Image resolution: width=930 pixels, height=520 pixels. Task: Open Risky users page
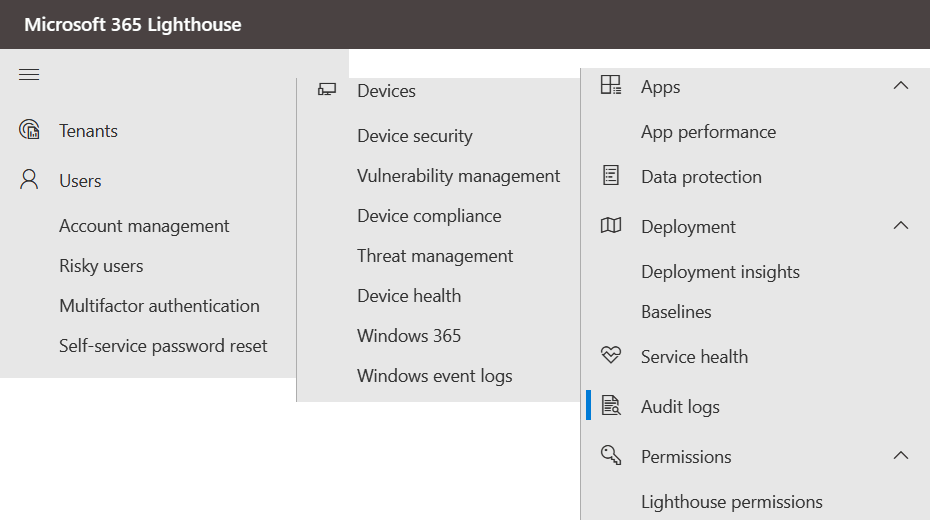tap(101, 266)
